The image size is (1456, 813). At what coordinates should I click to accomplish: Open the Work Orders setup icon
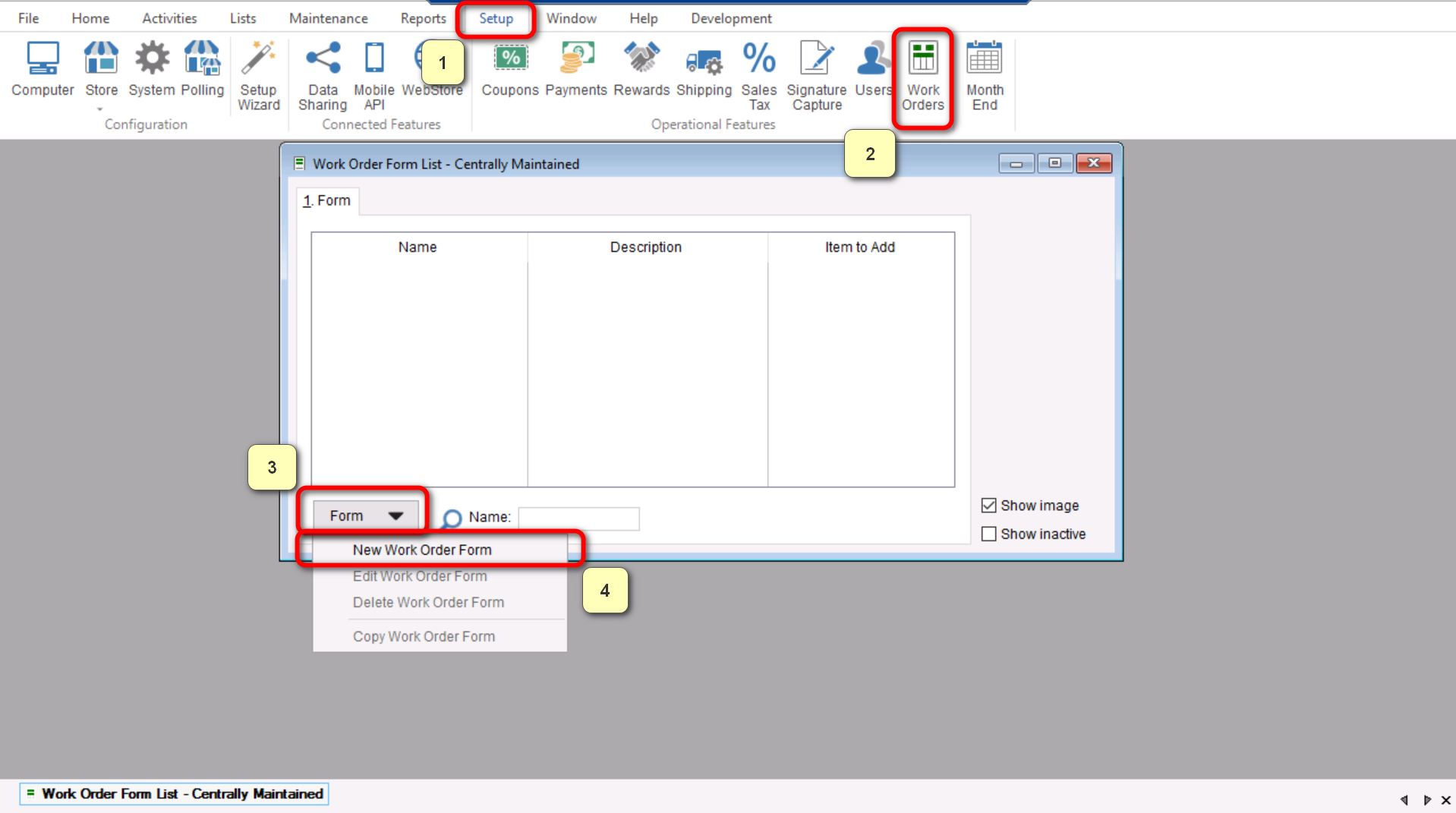tap(922, 75)
